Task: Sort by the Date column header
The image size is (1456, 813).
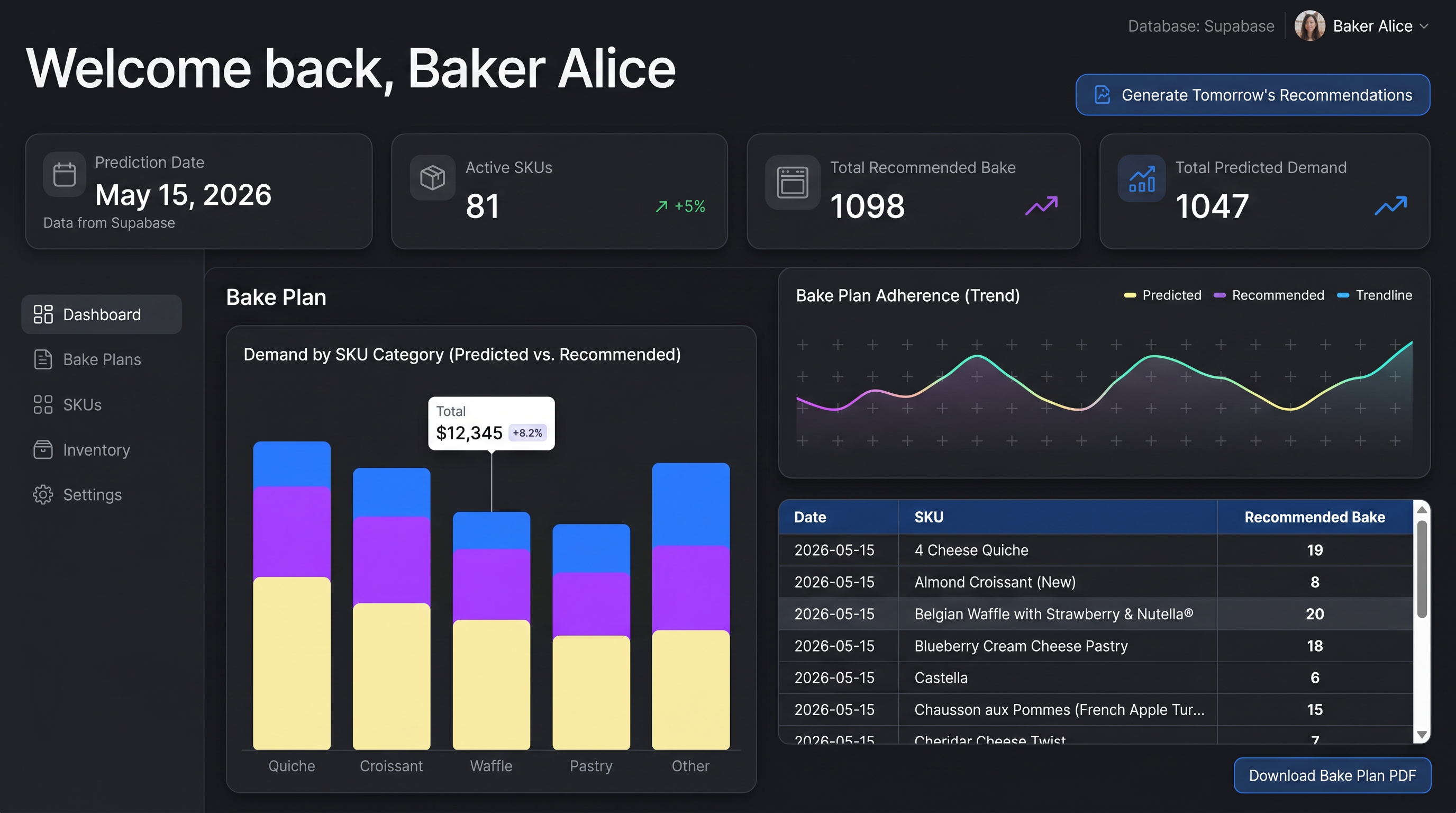Action: pyautogui.click(x=838, y=517)
